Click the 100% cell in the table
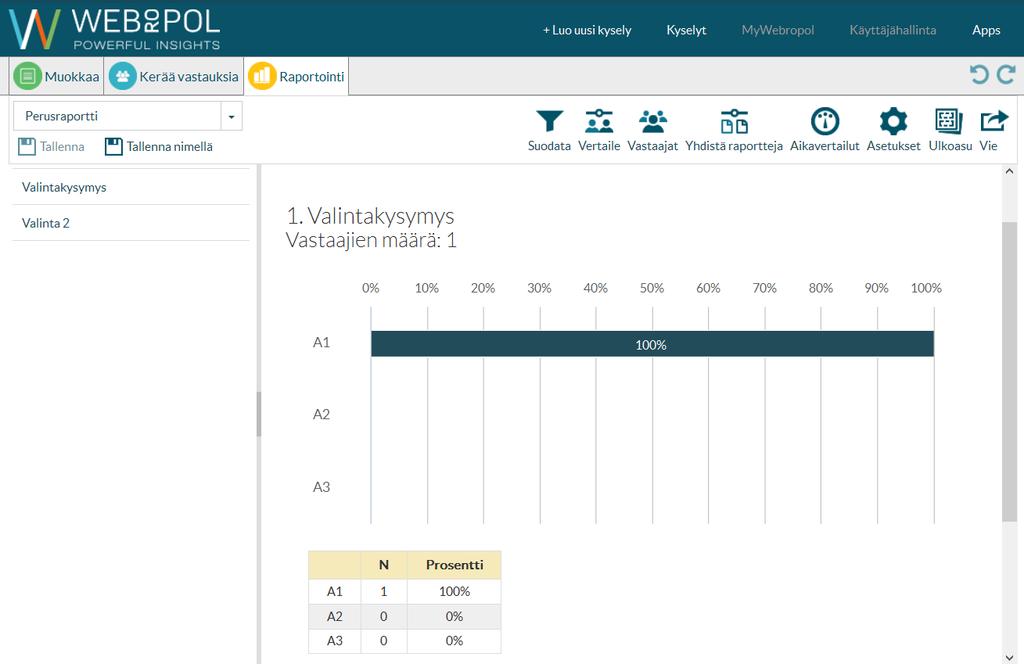This screenshot has width=1024, height=664. point(455,592)
